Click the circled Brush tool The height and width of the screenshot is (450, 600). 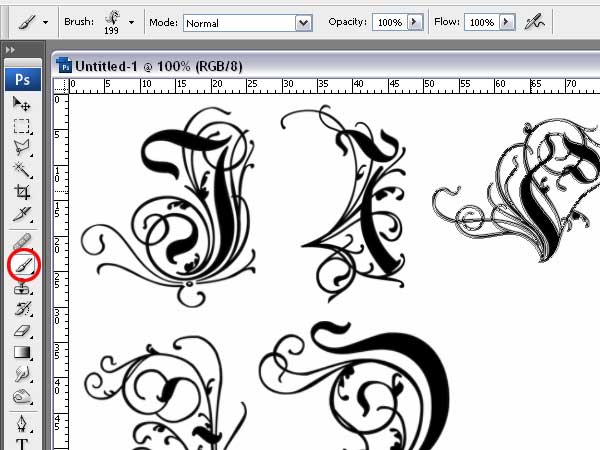tap(24, 265)
